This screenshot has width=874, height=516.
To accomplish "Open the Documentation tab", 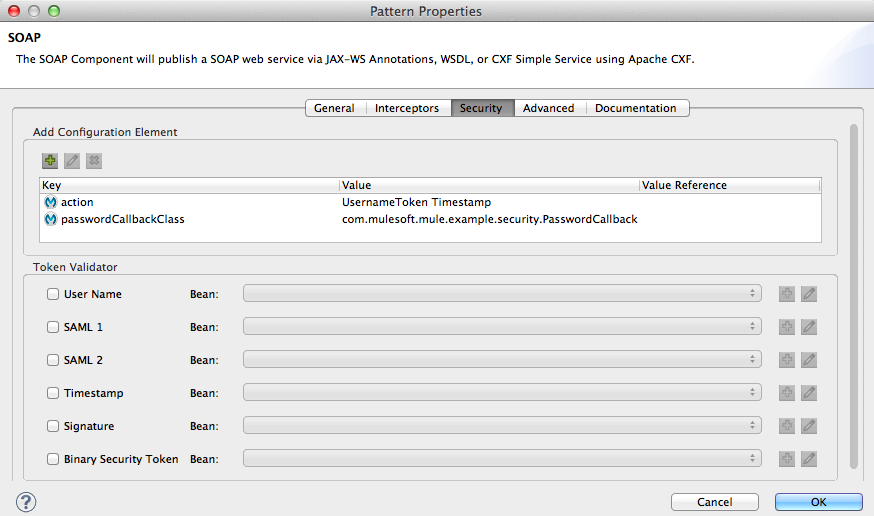I will click(x=635, y=108).
